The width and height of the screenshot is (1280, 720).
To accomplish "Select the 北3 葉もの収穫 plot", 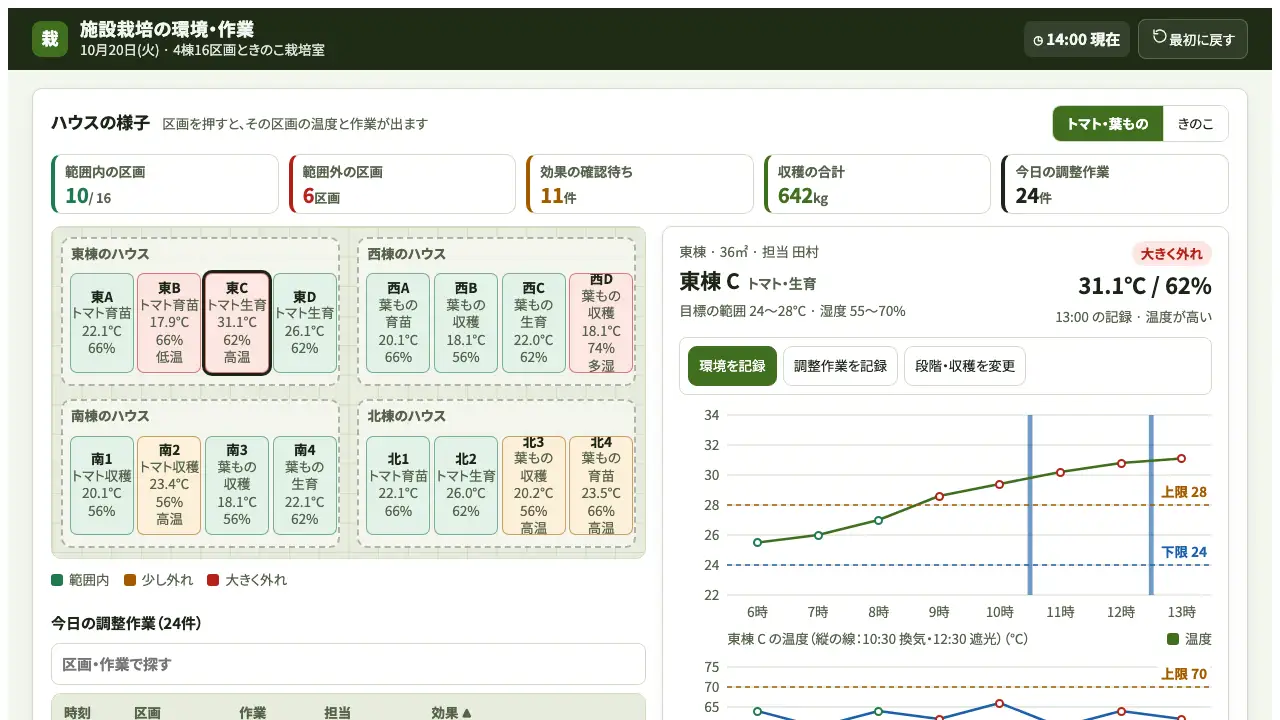I will point(534,485).
